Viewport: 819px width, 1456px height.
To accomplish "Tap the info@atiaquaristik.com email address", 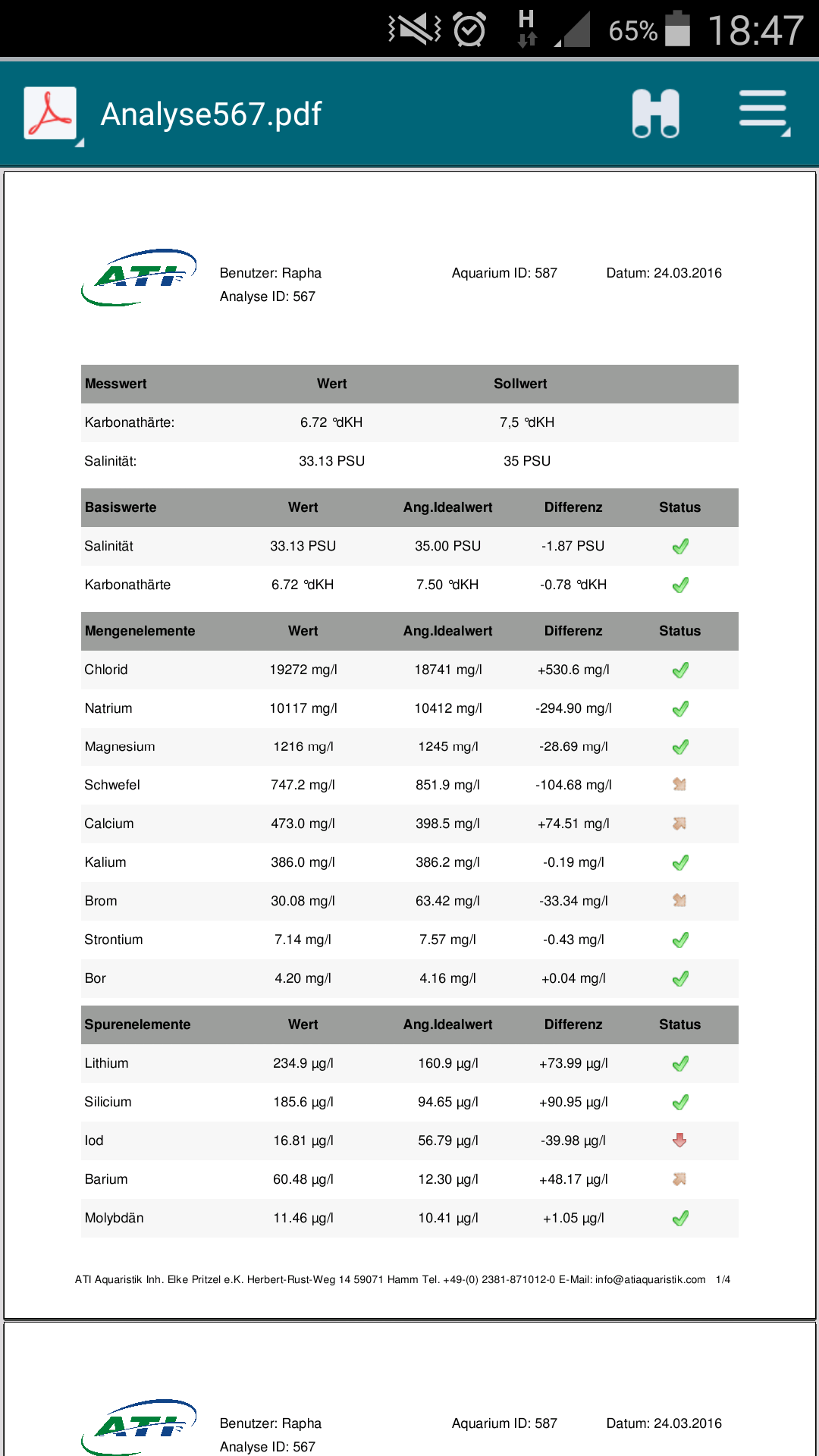I will tap(650, 1279).
